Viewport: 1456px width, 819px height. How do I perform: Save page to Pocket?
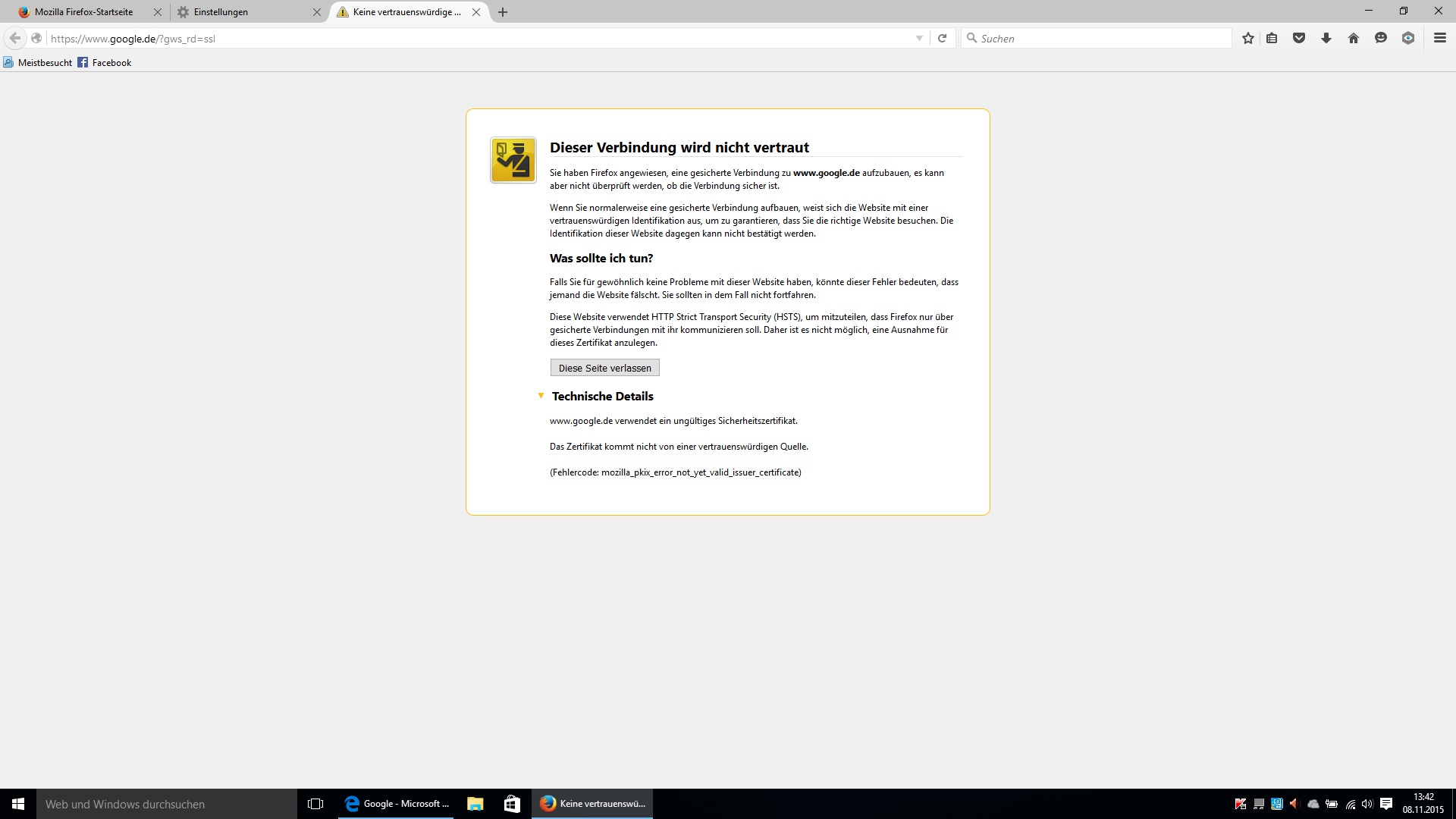point(1299,38)
